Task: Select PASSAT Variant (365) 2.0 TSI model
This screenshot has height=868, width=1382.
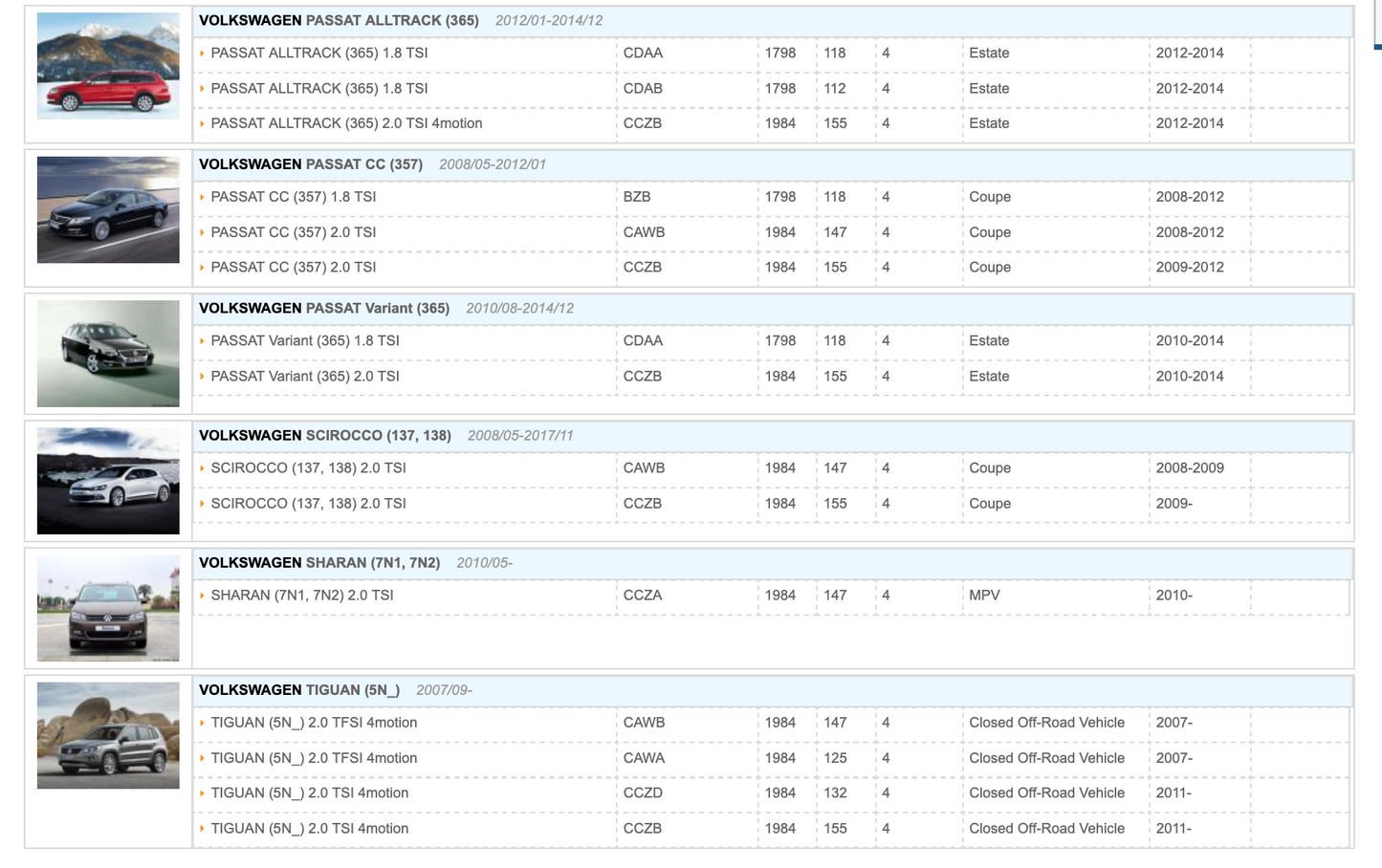Action: coord(305,376)
